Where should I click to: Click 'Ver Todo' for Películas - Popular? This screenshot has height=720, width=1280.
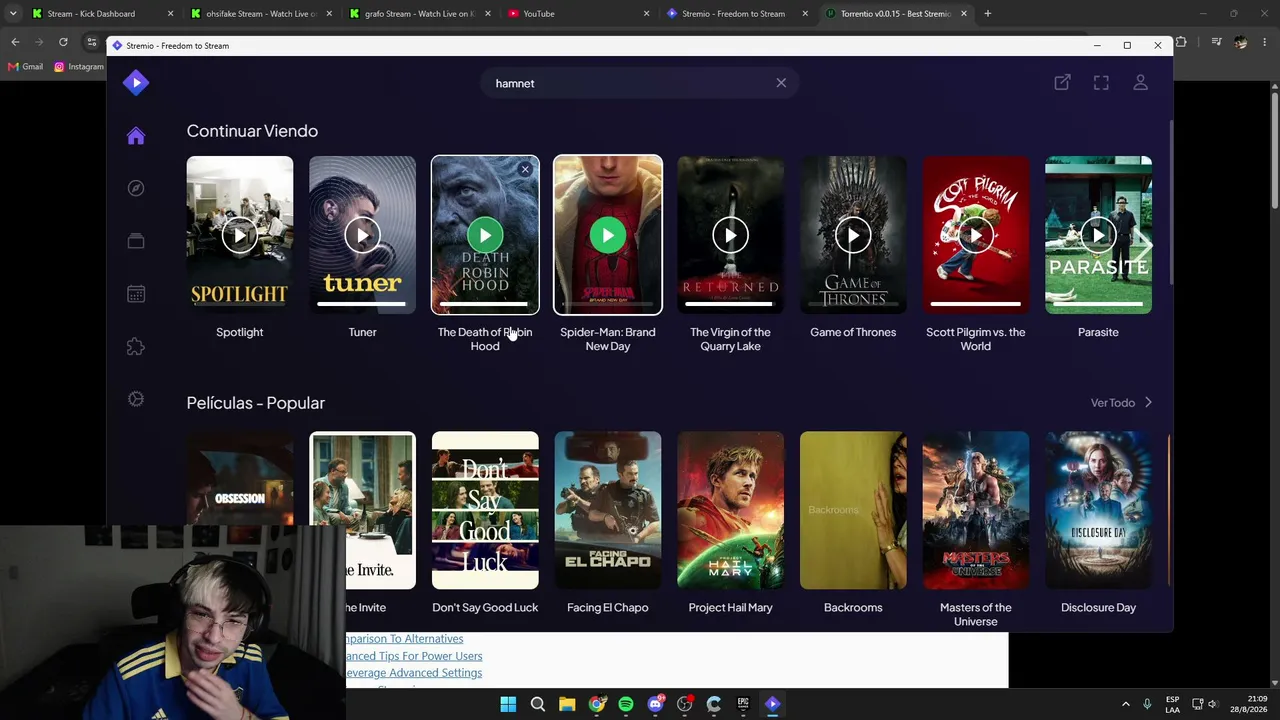point(1121,403)
